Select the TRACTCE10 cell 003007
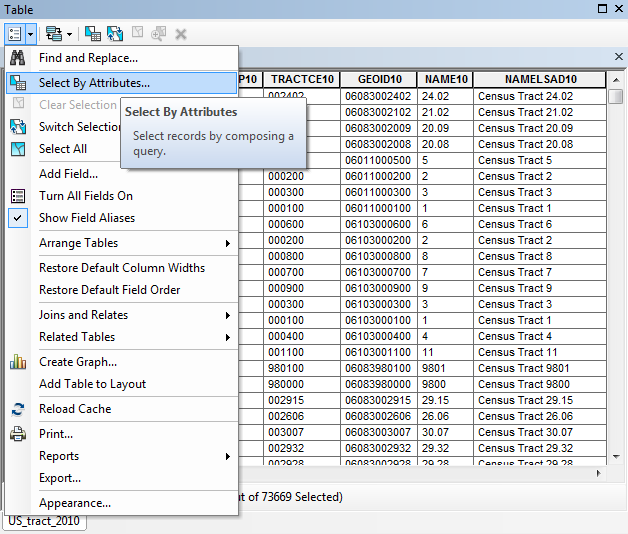Viewport: 628px width, 534px height. [302, 432]
